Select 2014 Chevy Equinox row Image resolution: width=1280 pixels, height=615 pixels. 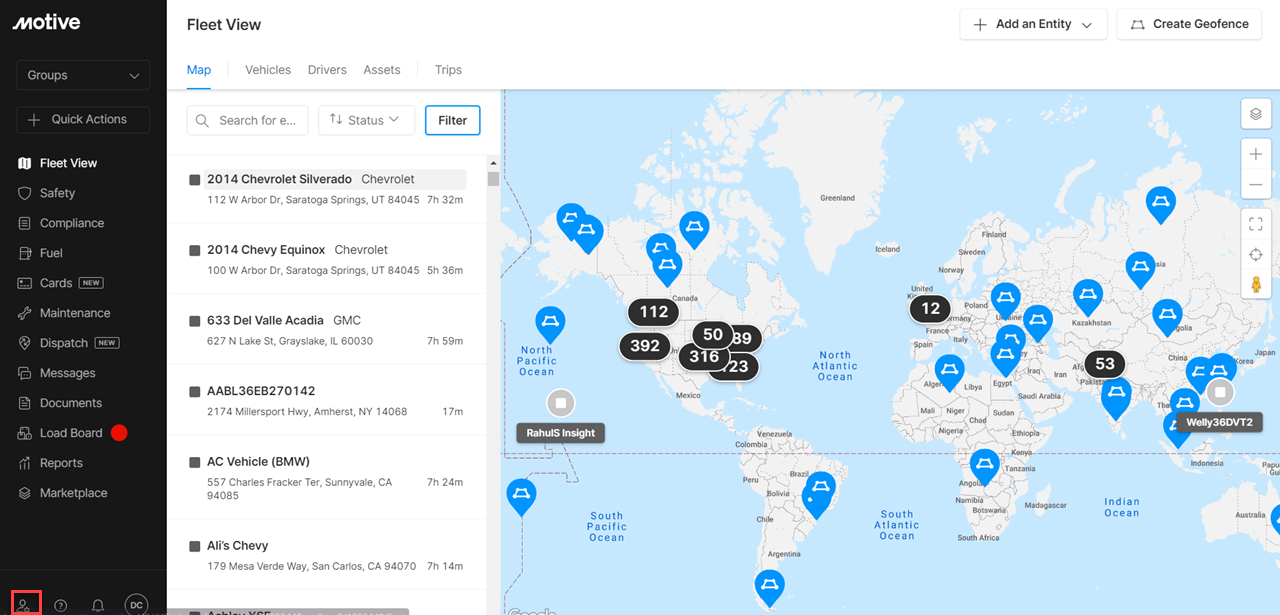327,259
